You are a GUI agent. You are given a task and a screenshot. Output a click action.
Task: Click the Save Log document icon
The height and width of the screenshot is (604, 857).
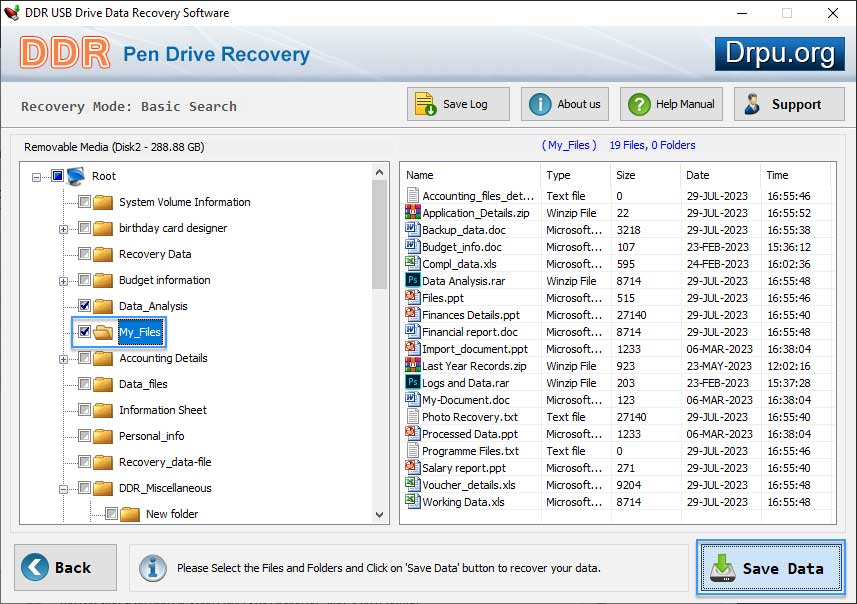tap(425, 104)
